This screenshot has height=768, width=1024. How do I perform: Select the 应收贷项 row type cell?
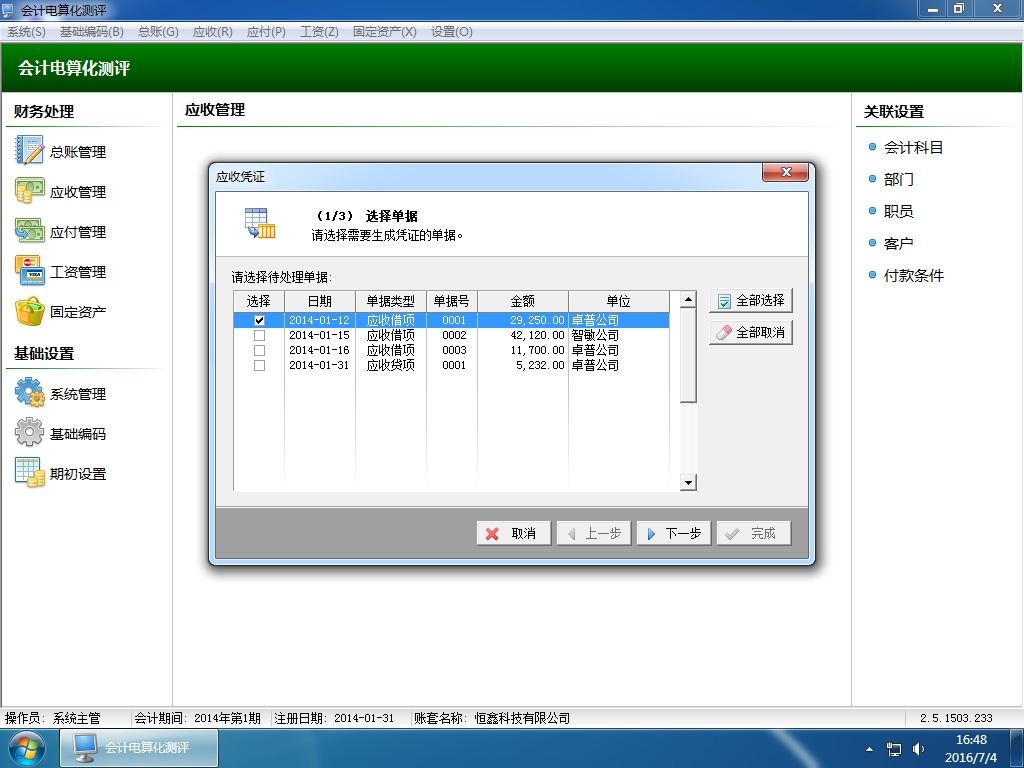391,365
